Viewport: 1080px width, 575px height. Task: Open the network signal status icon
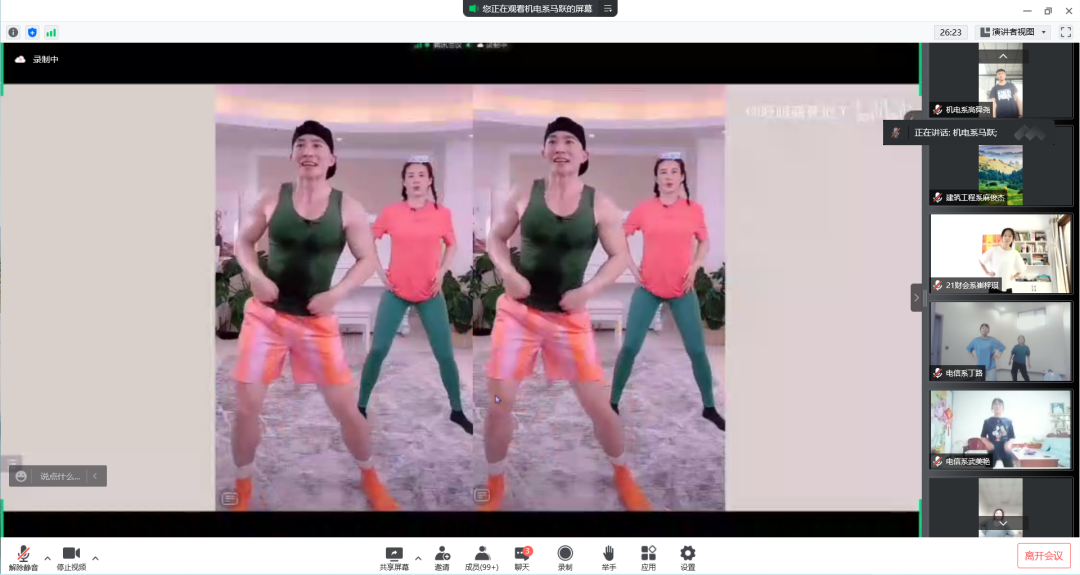pyautogui.click(x=51, y=32)
